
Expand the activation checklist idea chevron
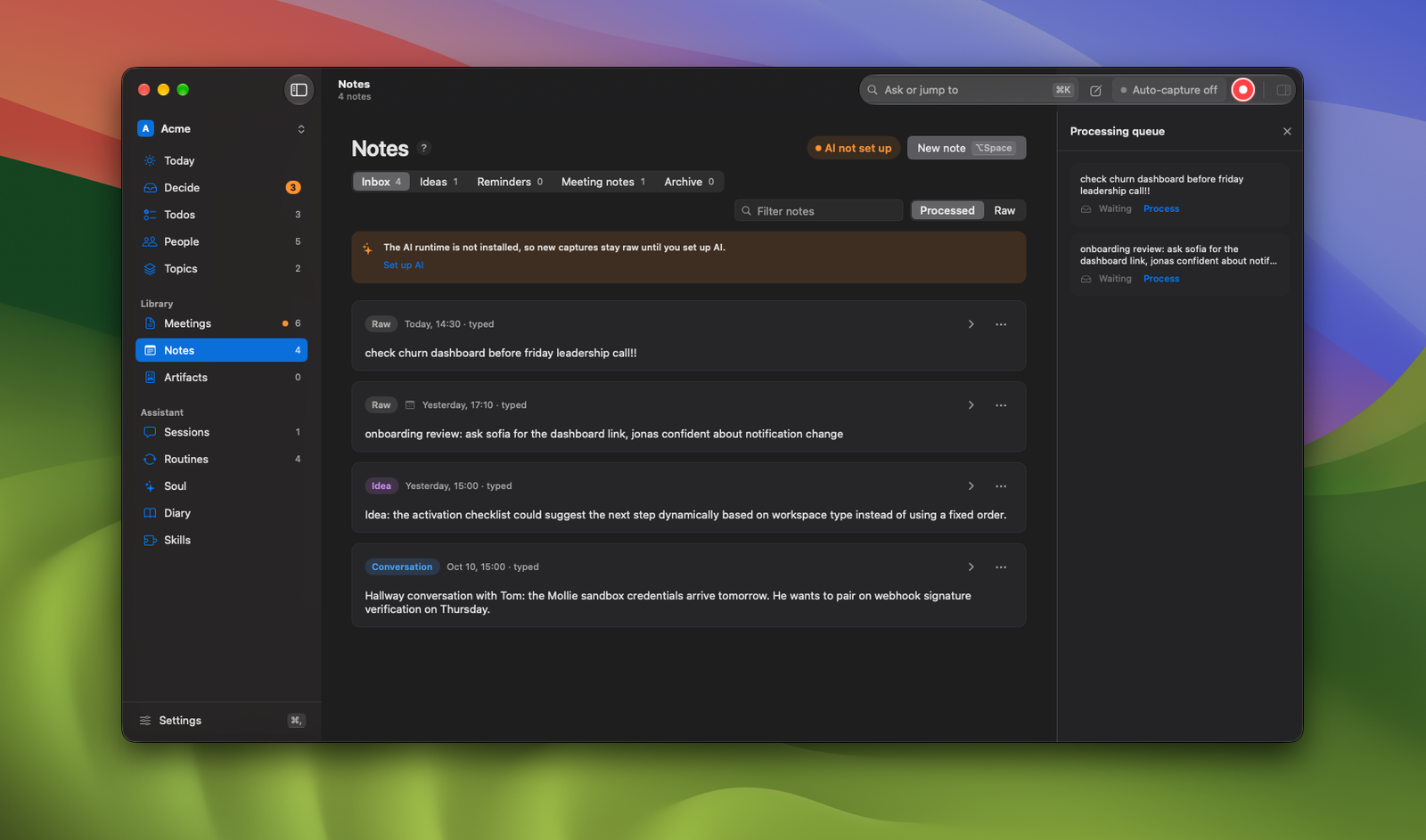point(971,486)
